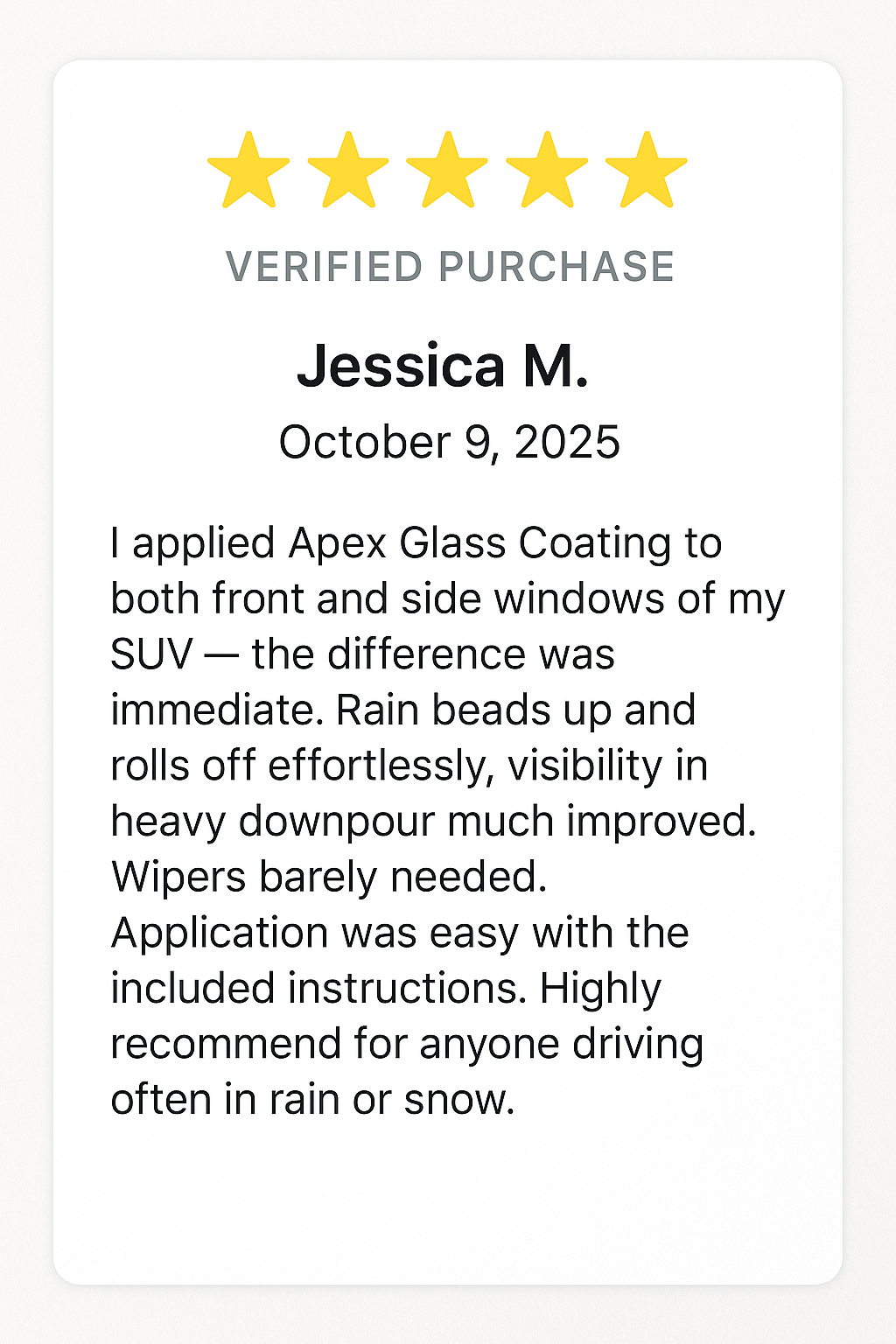The image size is (896, 1344).
Task: Click the "VERIFIED PURCHASE" label
Action: 450,267
